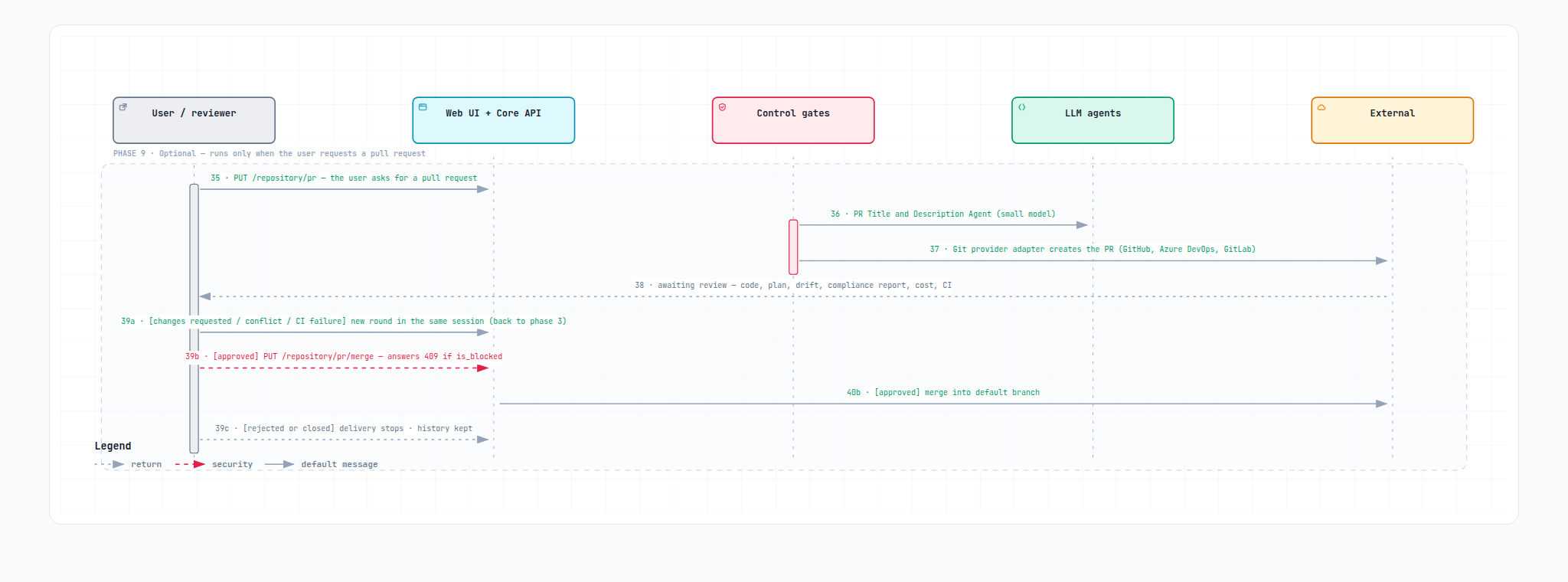Viewport: 1568px width, 582px height.
Task: Click message 35 PUT /repository/pr label
Action: (344, 178)
